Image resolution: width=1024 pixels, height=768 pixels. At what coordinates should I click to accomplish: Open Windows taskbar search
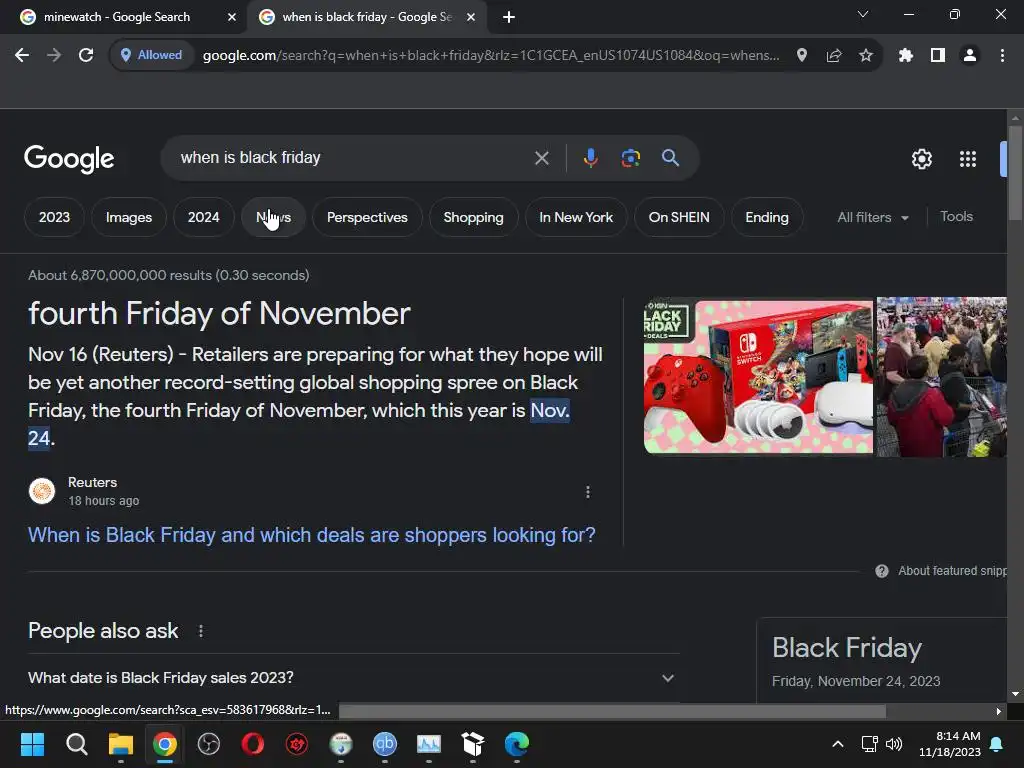point(76,744)
